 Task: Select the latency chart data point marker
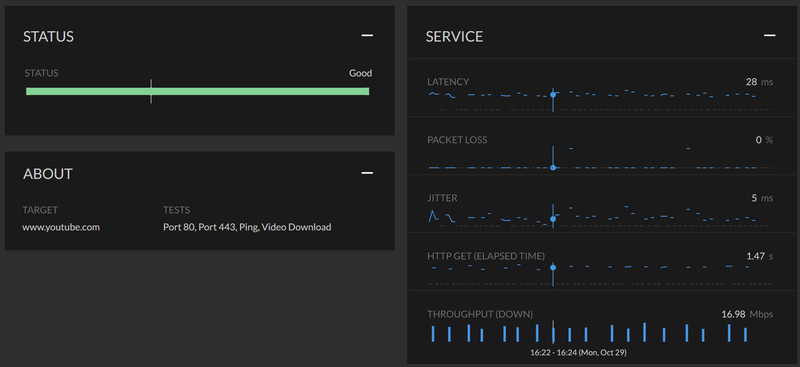pos(553,95)
